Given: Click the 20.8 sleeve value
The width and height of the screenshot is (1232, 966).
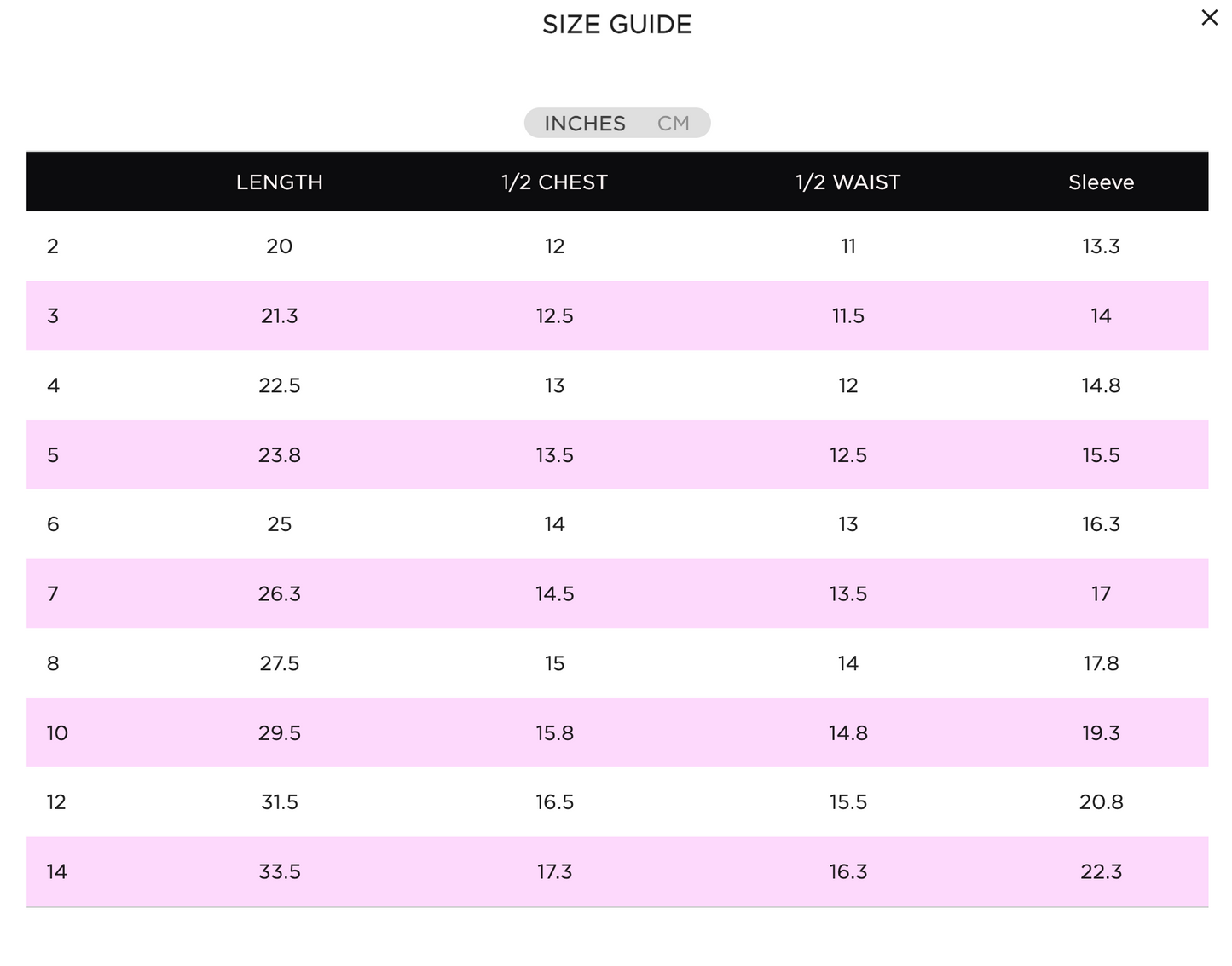Looking at the screenshot, I should tap(1101, 802).
